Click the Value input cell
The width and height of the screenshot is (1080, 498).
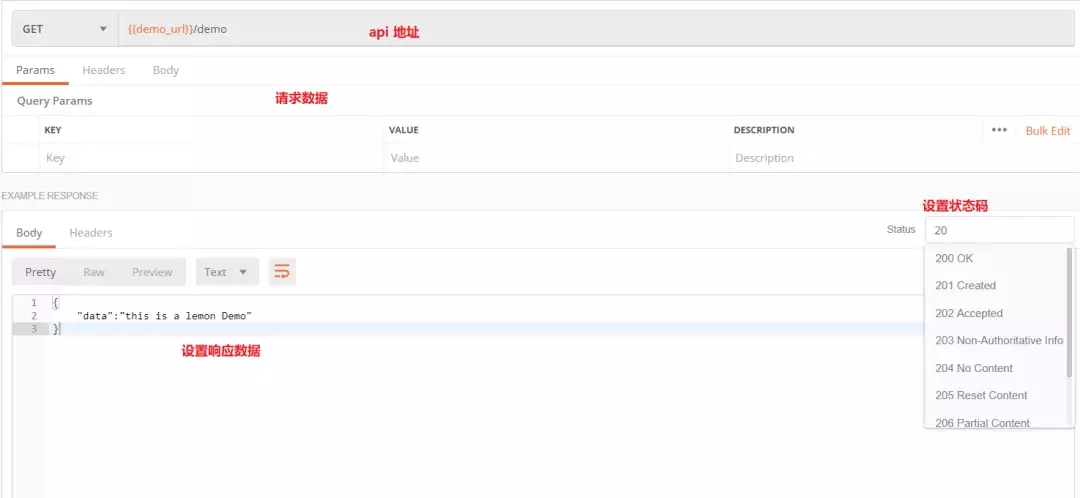pos(555,158)
